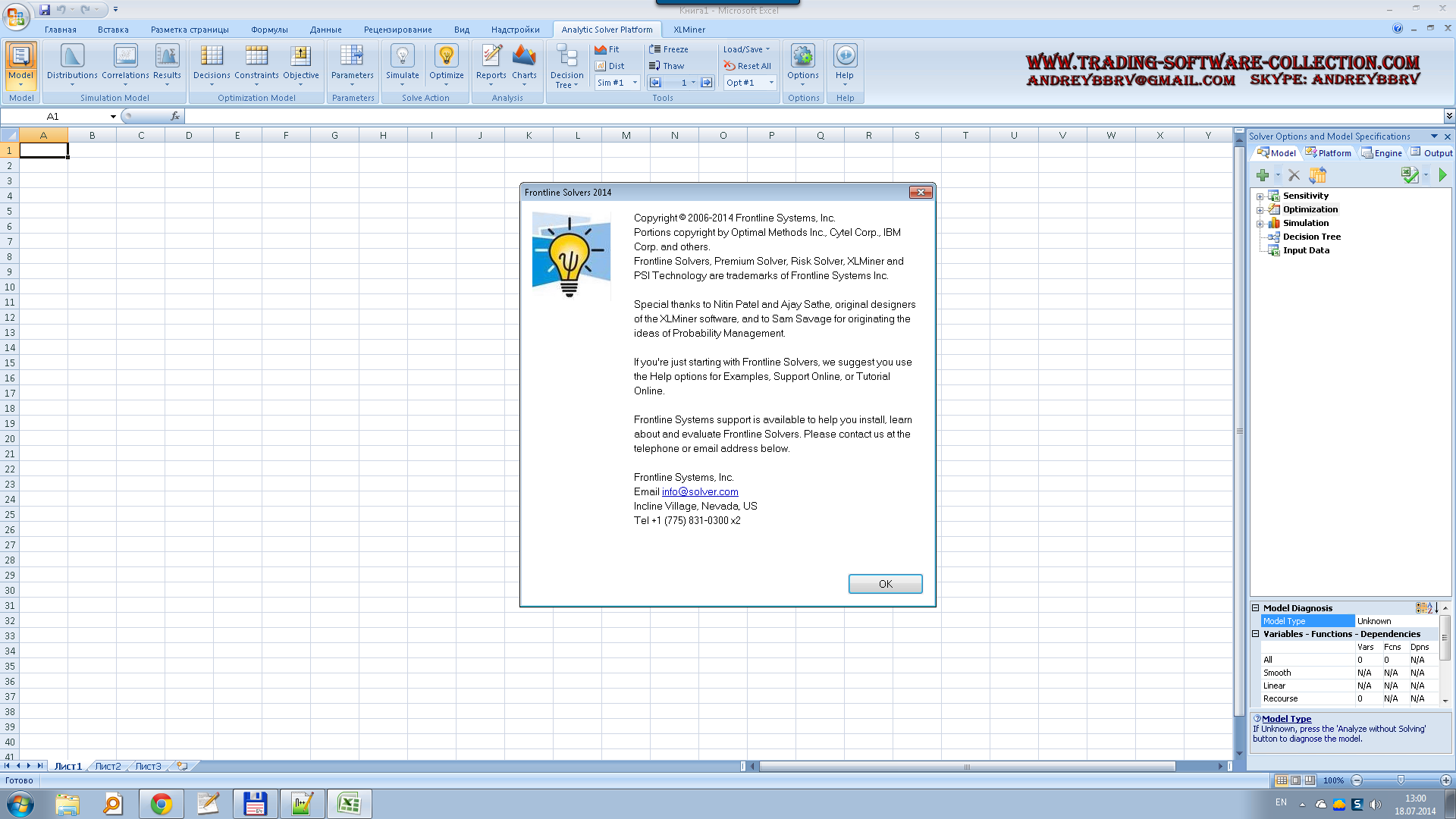Viewport: 1456px width, 819px height.
Task: Expand the Sensitivity tree node
Action: coord(1260,196)
